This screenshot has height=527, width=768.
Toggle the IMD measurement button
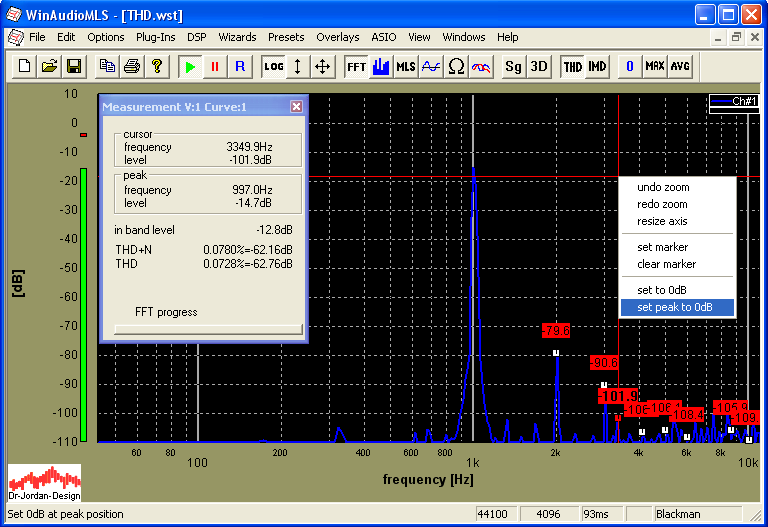pyautogui.click(x=597, y=67)
